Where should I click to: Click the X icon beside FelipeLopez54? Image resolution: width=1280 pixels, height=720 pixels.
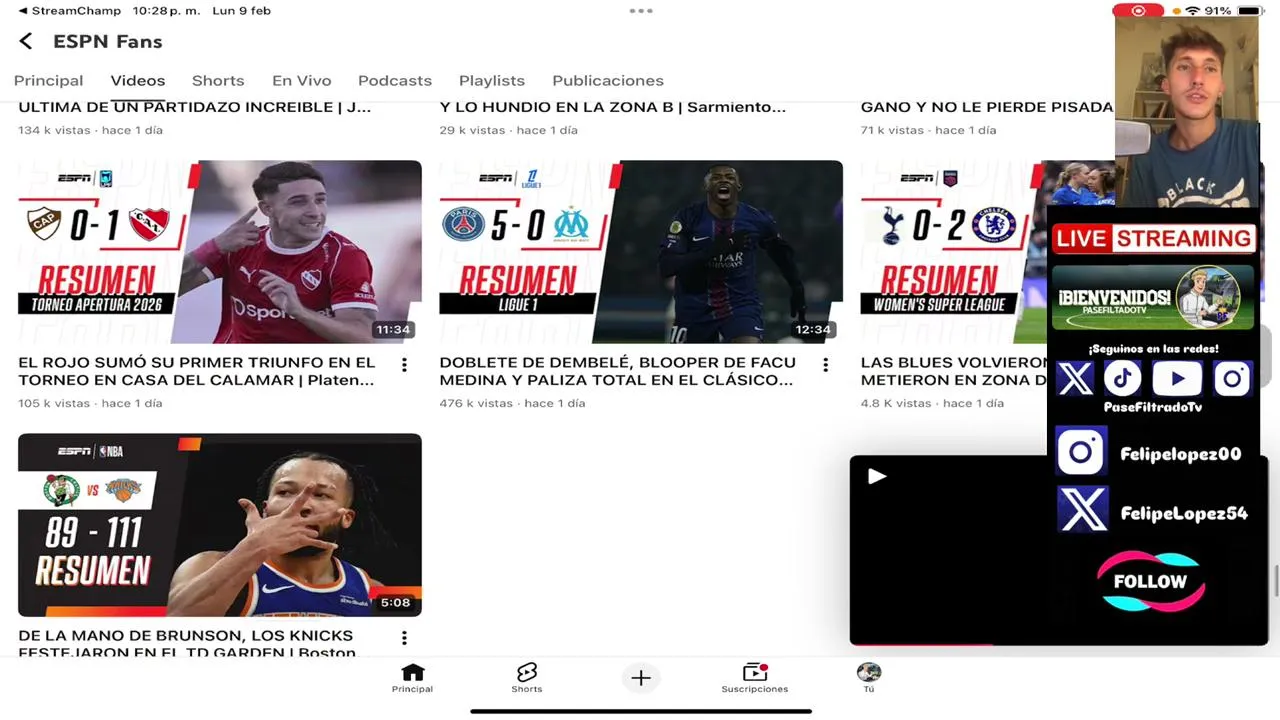[1083, 510]
